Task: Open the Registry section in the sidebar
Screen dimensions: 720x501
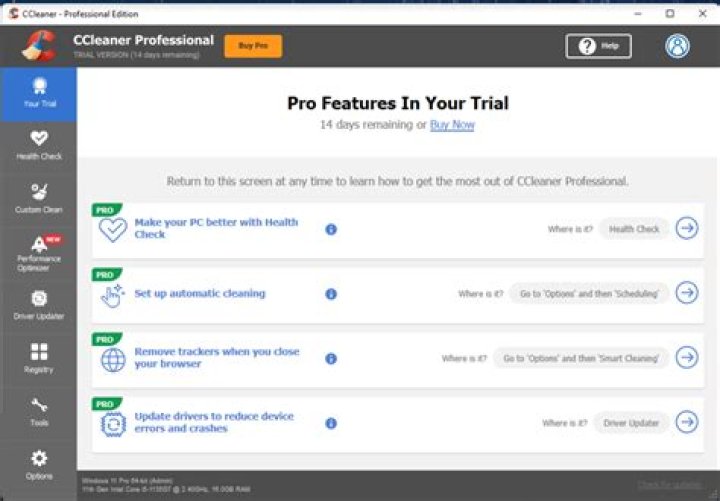Action: point(39,359)
